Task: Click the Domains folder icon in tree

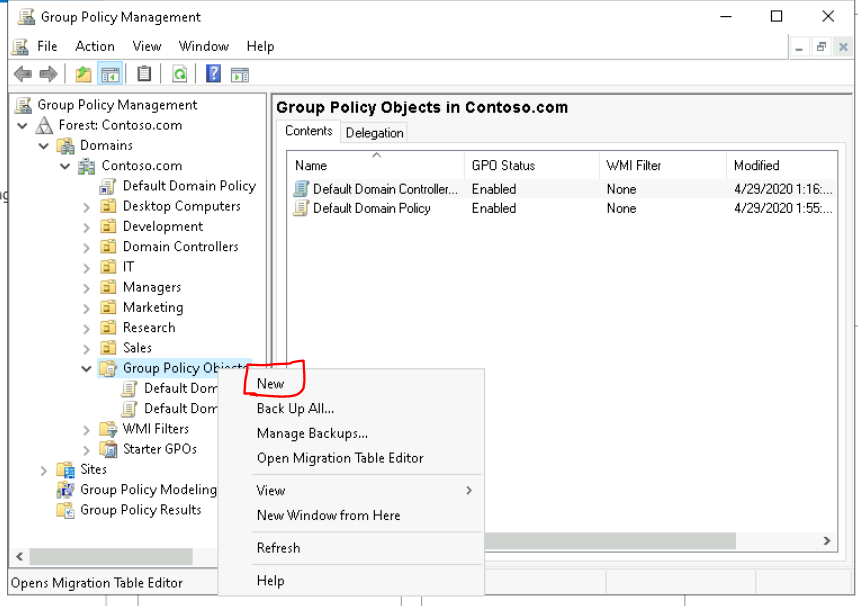Action: point(66,146)
